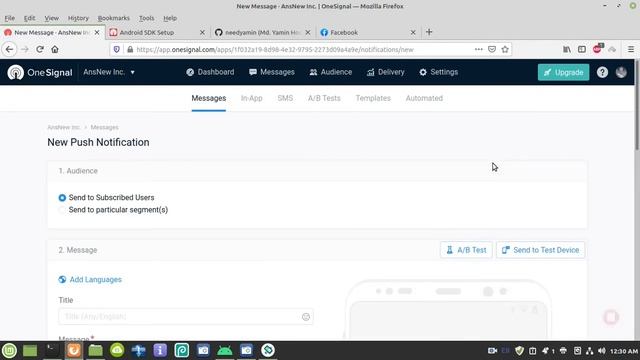Open the Firefox Library icon
Viewport: 640px width, 360px height.
pos(567,49)
